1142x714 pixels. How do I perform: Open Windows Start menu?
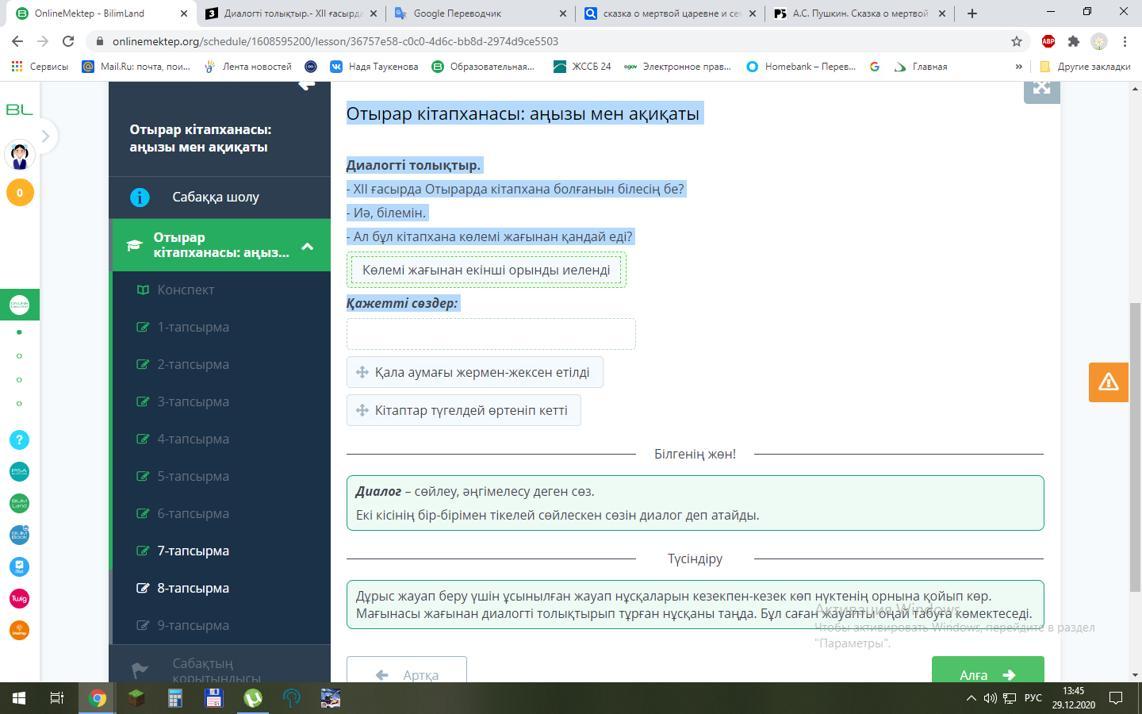tap(17, 698)
